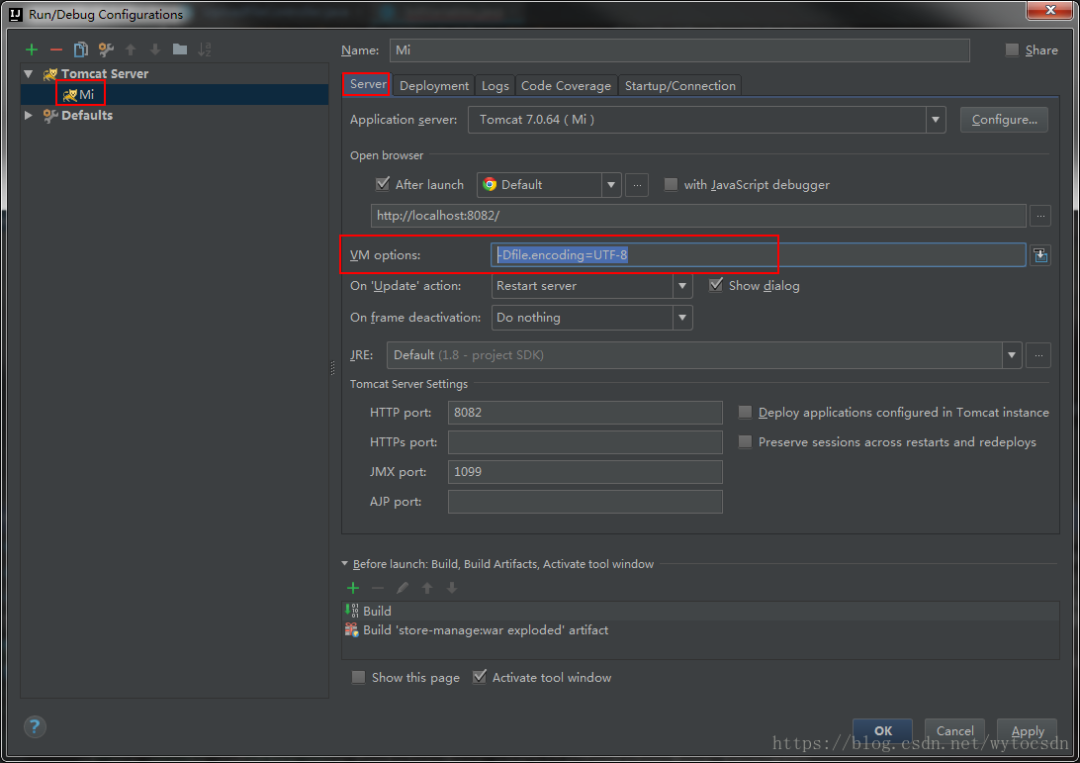Click the red minus remove configuration icon

coord(56,50)
